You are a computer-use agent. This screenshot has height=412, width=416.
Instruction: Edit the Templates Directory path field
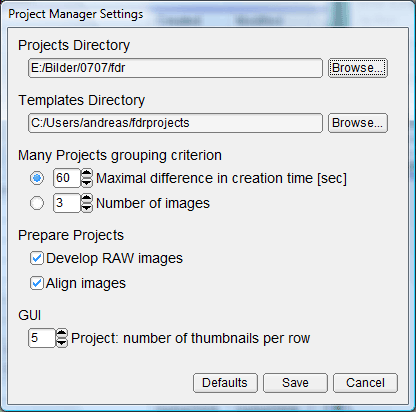(175, 123)
